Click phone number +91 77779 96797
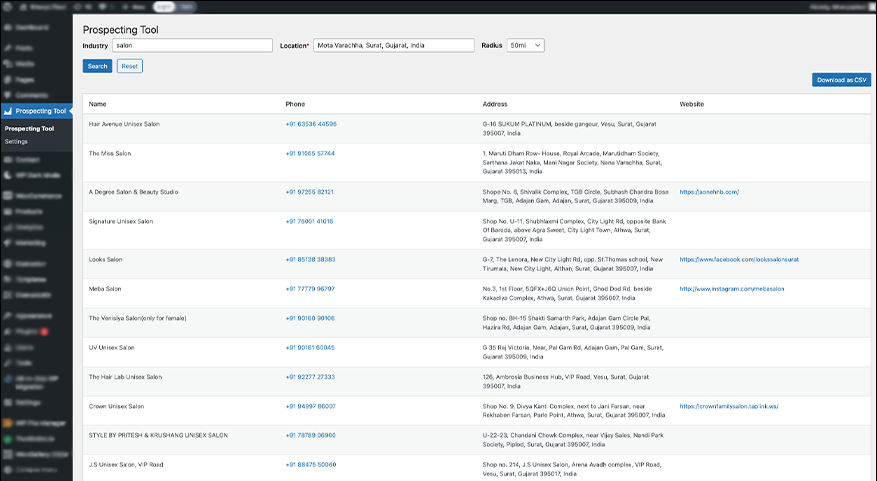 tap(310, 289)
